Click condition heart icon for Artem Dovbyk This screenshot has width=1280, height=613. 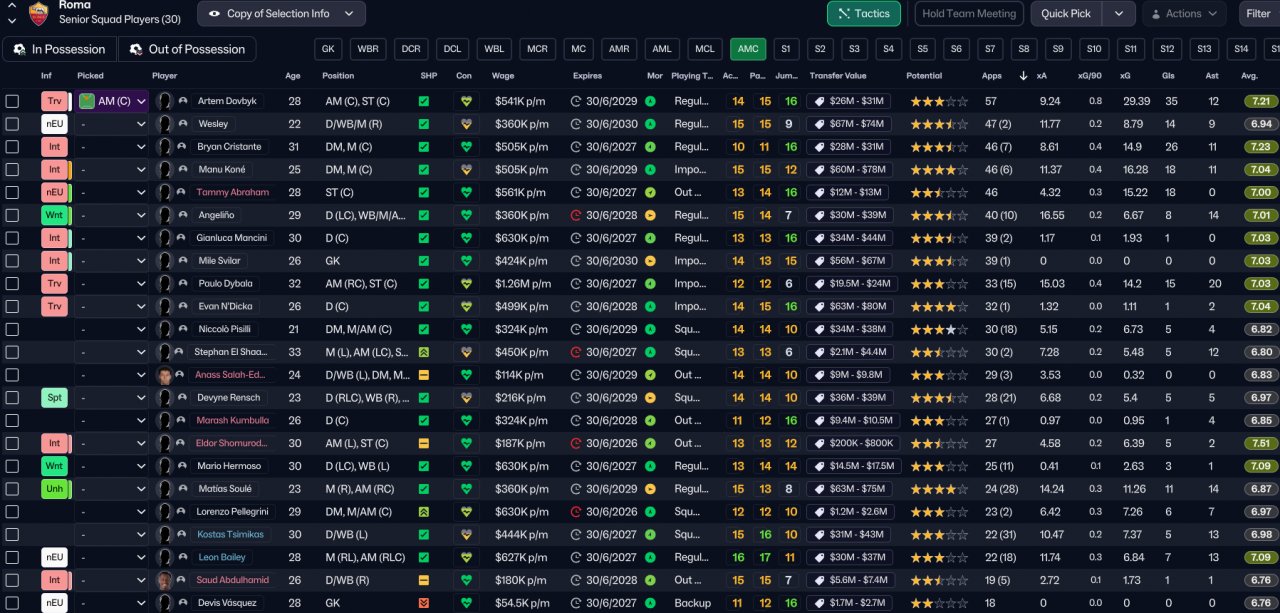465,101
